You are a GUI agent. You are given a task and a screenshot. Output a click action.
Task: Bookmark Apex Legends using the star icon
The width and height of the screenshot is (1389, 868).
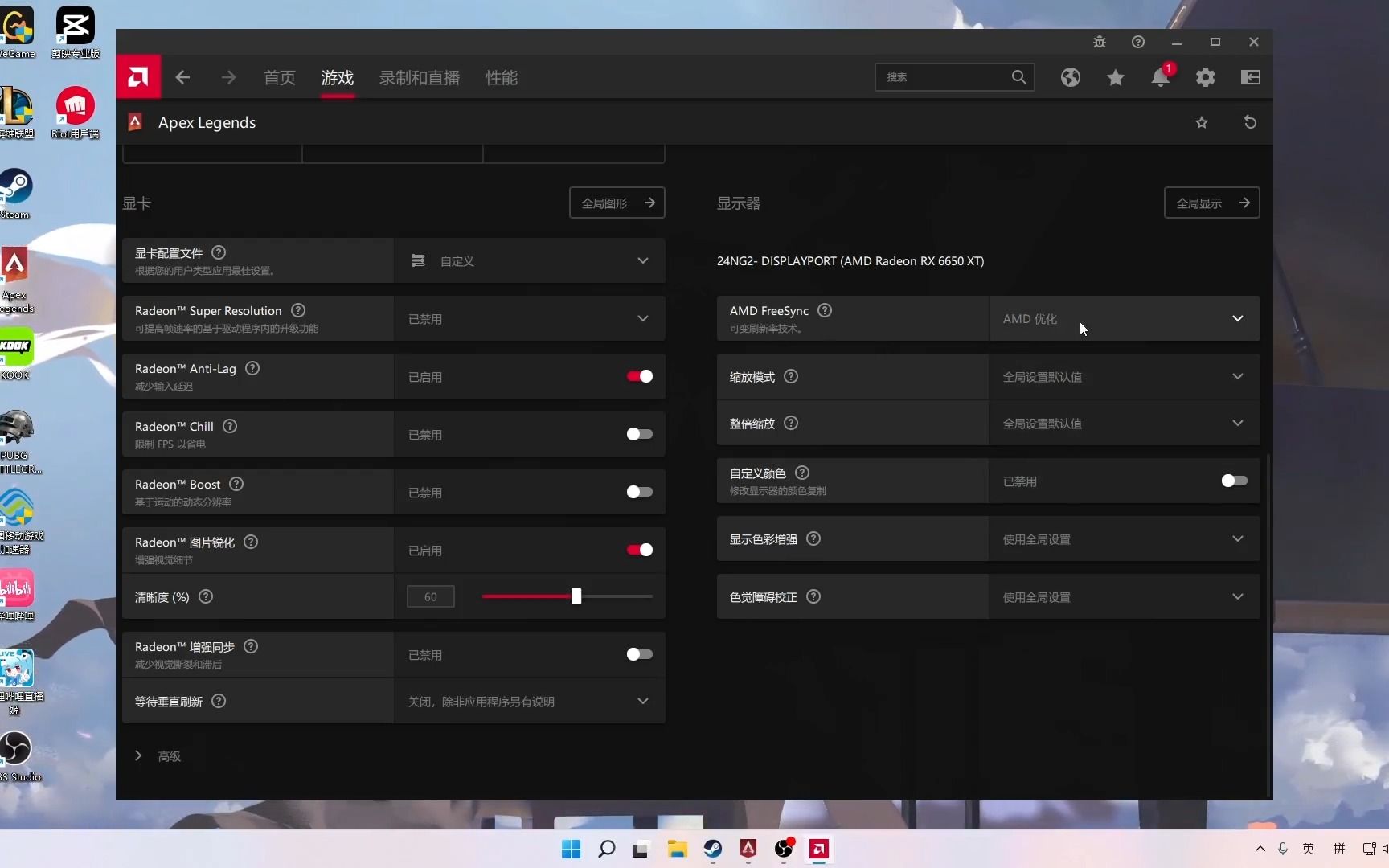coord(1202,122)
